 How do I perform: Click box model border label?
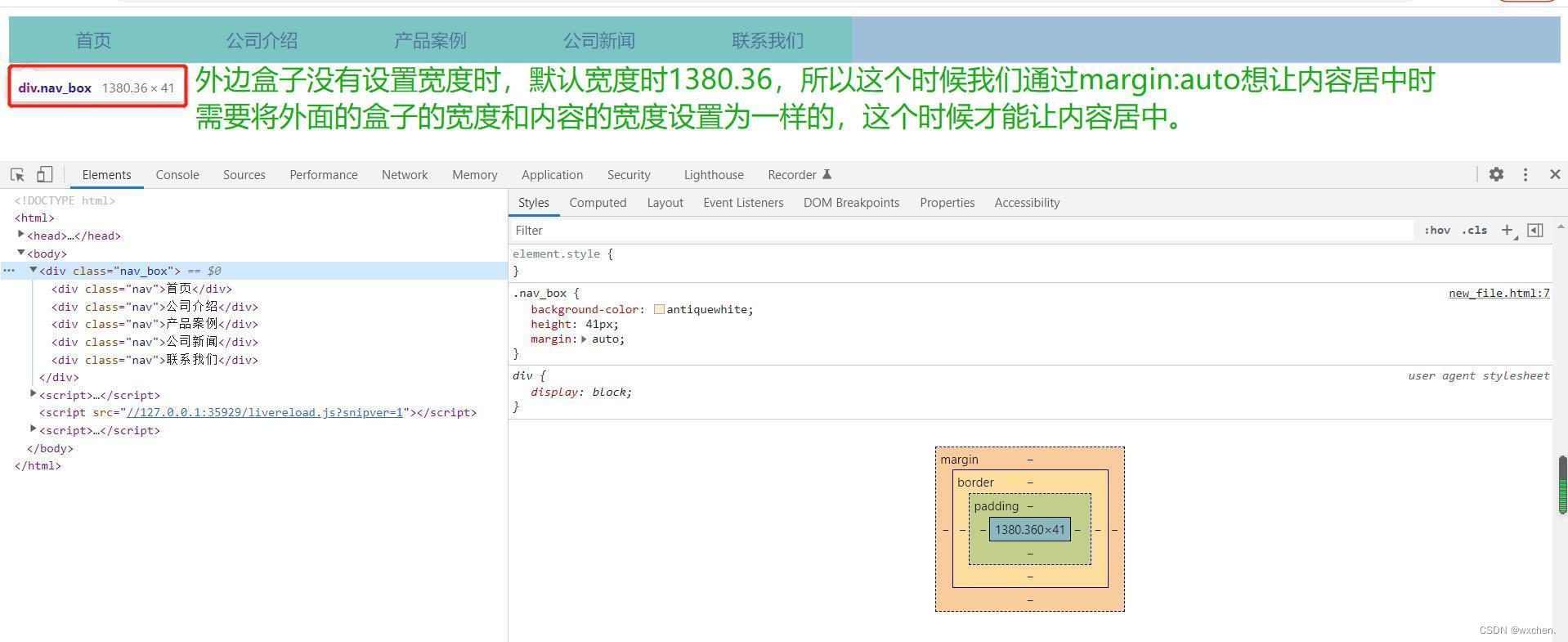coord(975,483)
